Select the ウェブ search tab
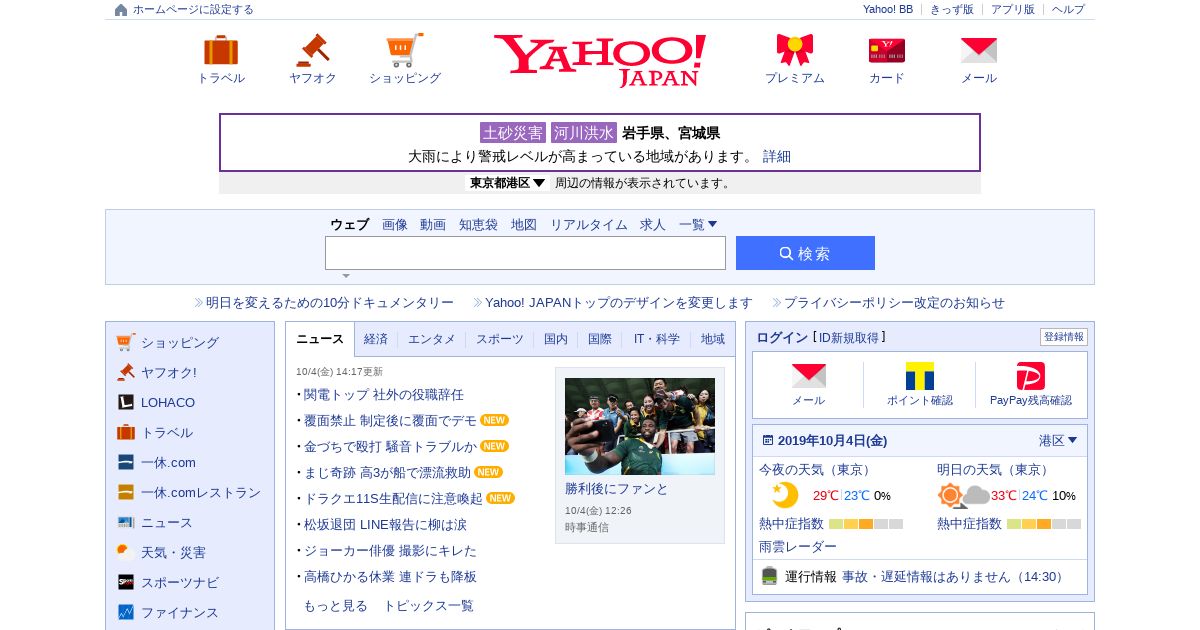The height and width of the screenshot is (630, 1200). pos(349,225)
